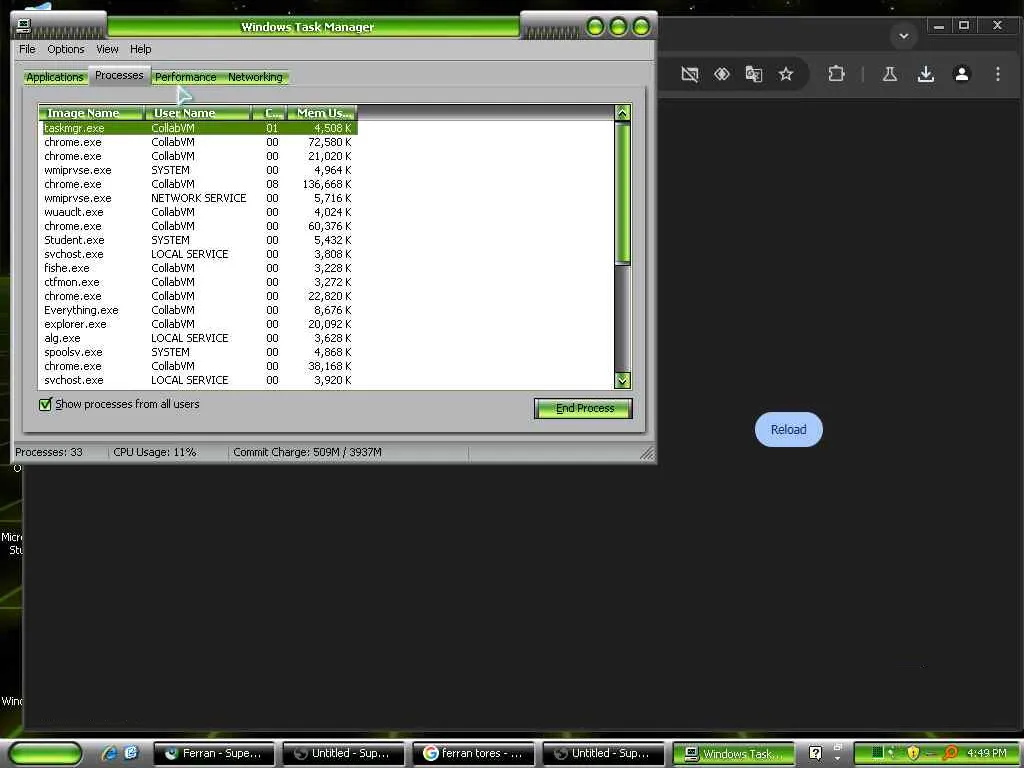This screenshot has width=1024, height=768.
Task: Open the File menu in Task Manager
Action: point(27,49)
